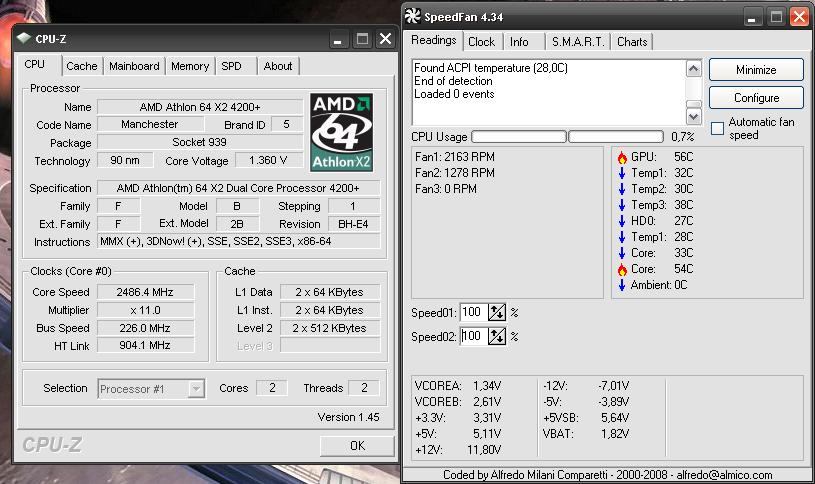Click the second CPU Usage progress bar

[616, 137]
